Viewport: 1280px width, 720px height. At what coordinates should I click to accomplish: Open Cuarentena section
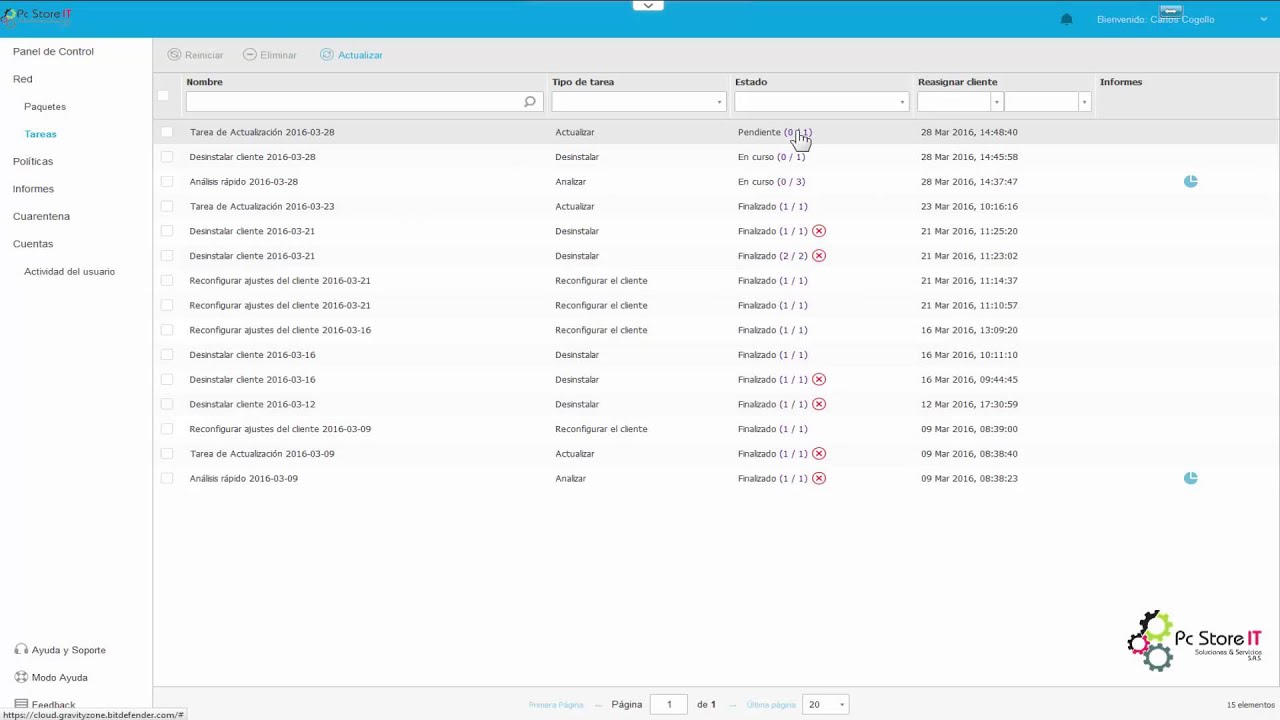coord(41,216)
